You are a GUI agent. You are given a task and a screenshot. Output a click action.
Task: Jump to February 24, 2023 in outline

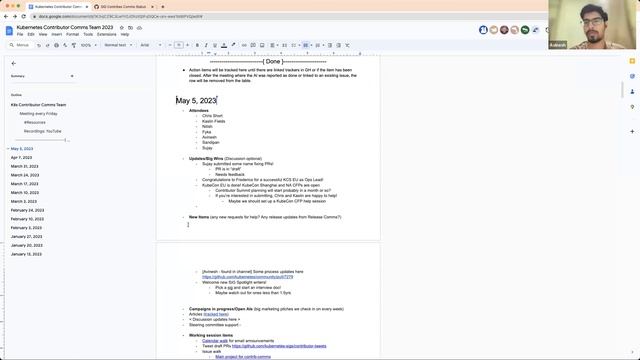point(27,210)
